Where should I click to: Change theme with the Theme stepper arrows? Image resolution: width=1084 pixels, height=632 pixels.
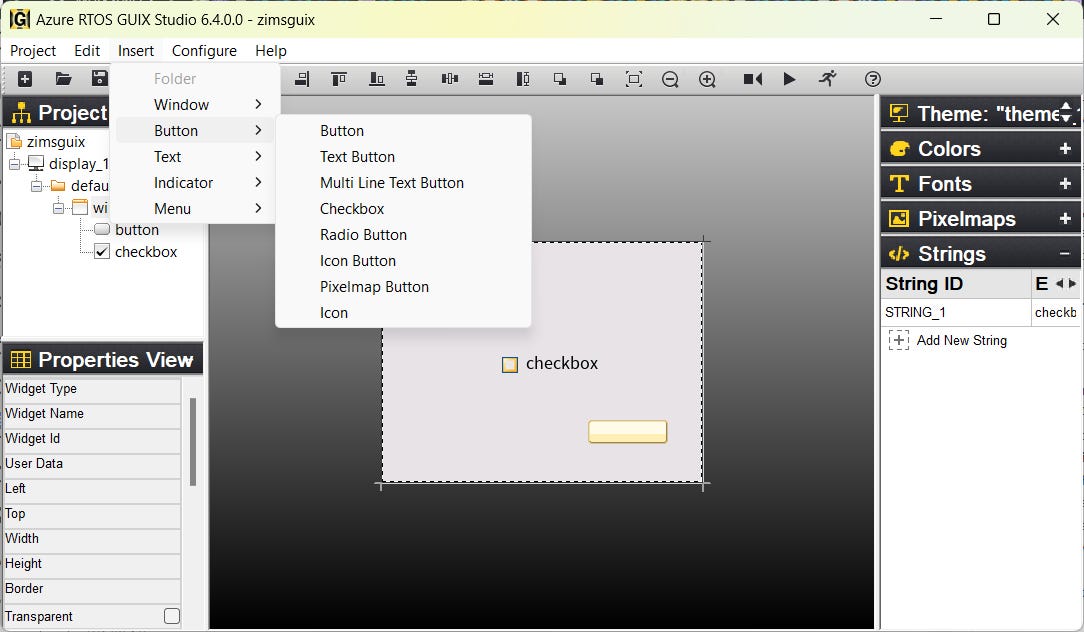click(x=1066, y=113)
